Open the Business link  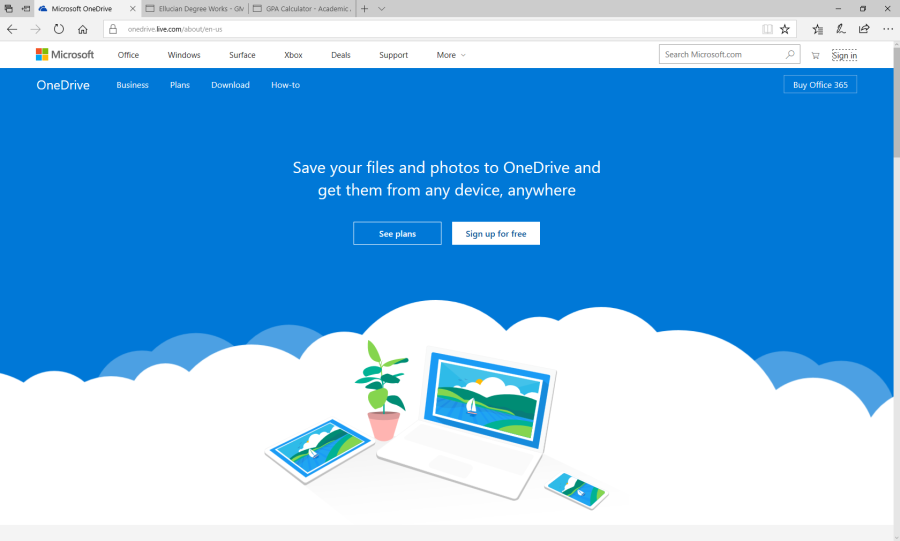pos(132,85)
